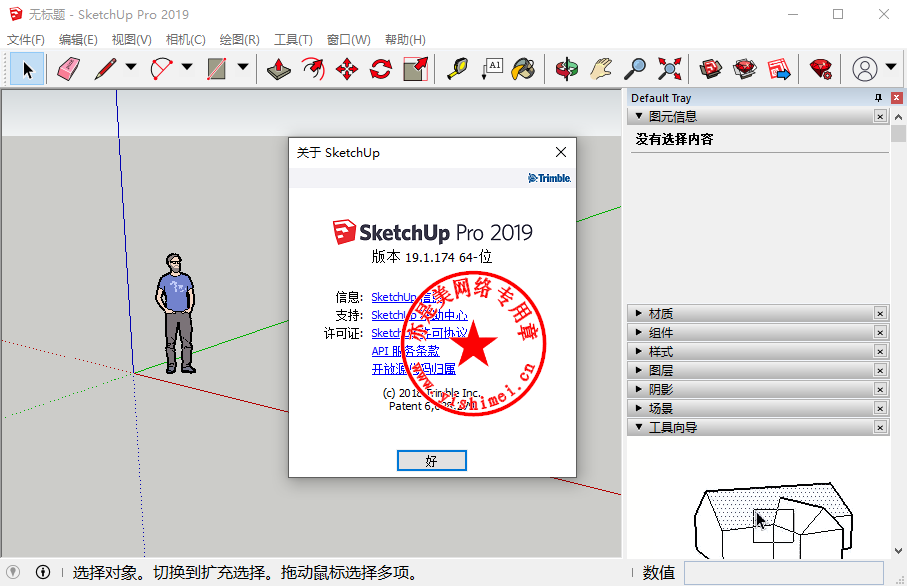This screenshot has width=907, height=586.
Task: Activate the pencil Line tool
Action: coord(105,69)
